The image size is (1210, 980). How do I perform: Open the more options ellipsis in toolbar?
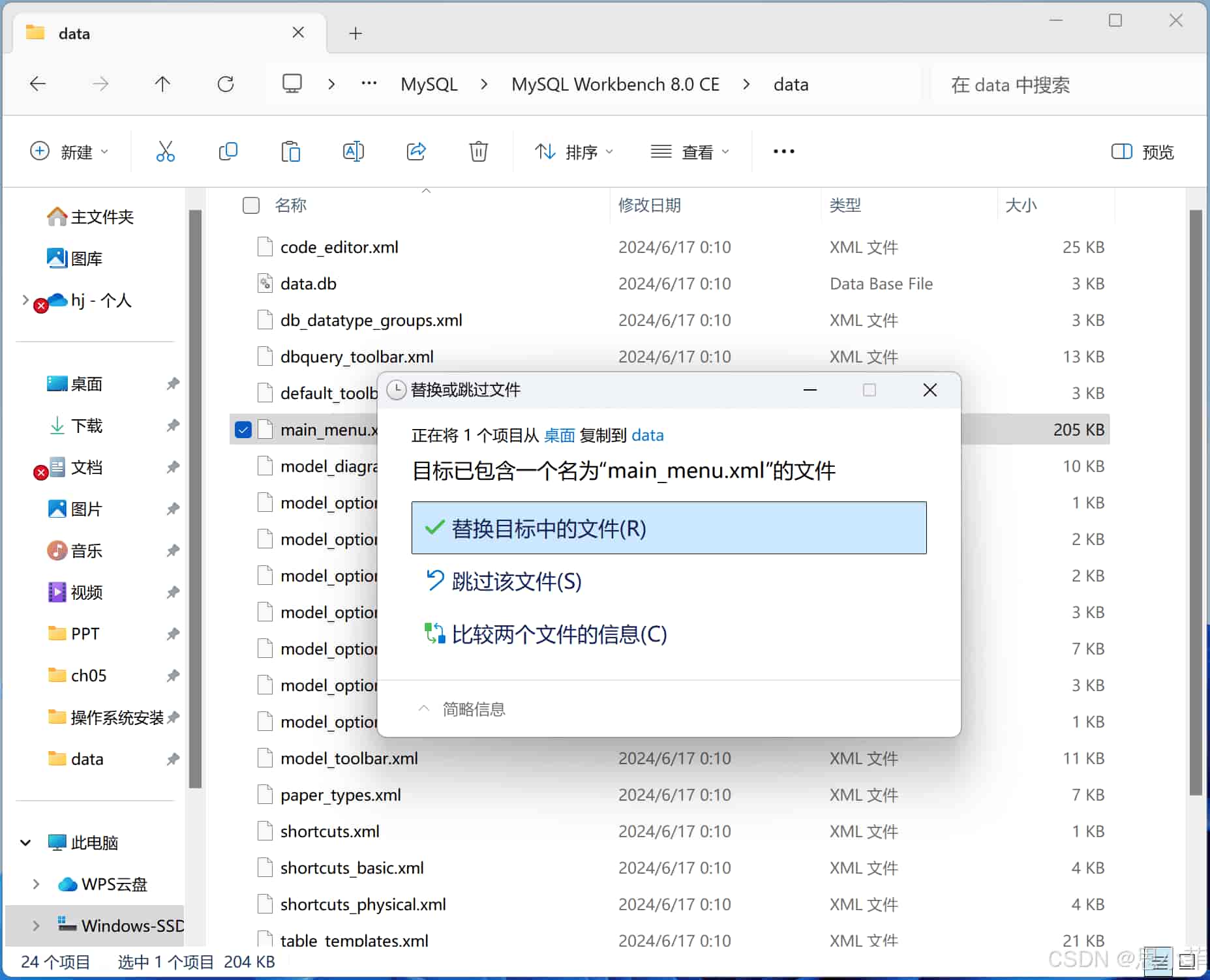pyautogui.click(x=783, y=151)
